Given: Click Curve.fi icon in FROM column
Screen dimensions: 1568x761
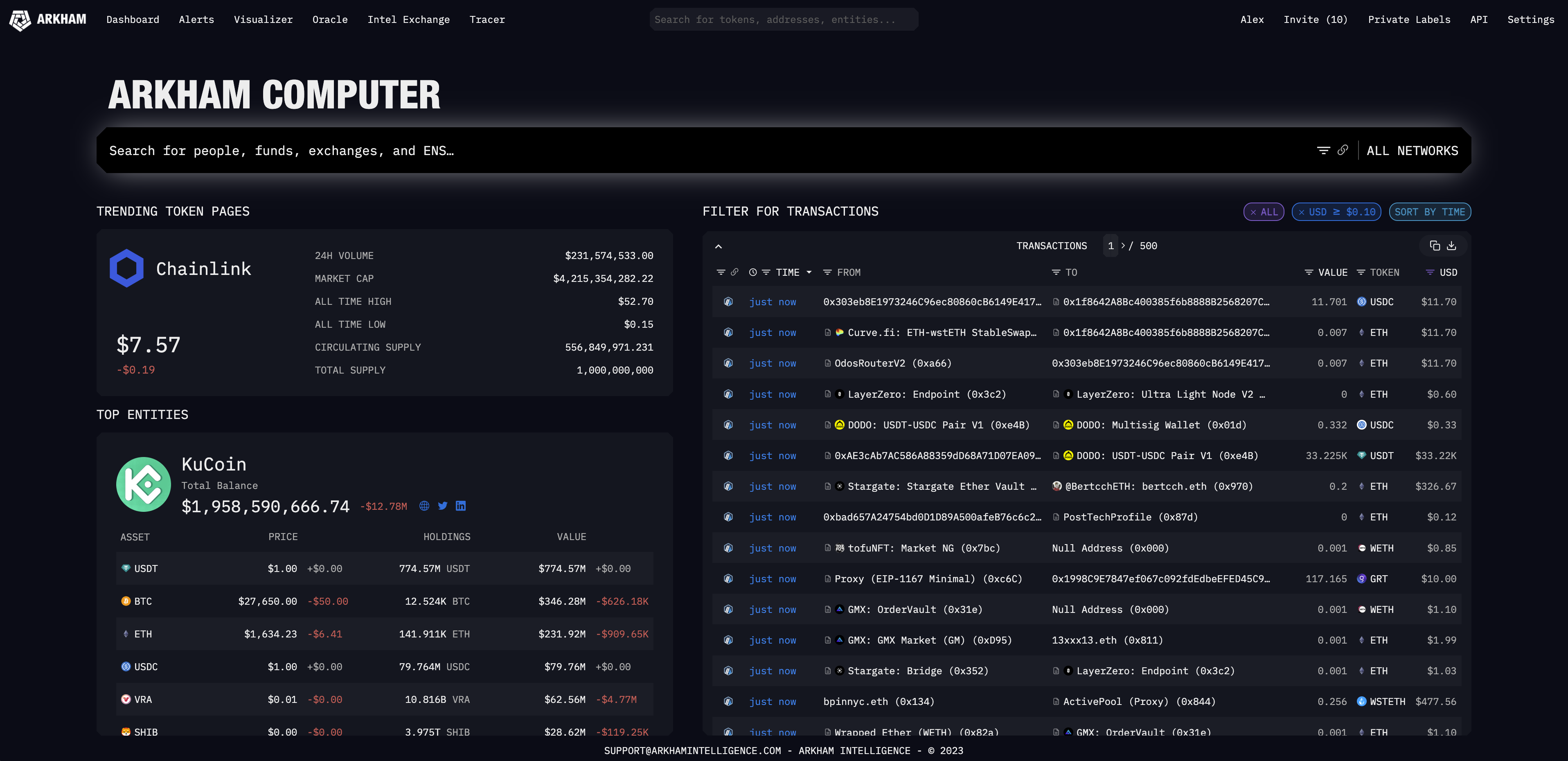Looking at the screenshot, I should click(x=840, y=332).
